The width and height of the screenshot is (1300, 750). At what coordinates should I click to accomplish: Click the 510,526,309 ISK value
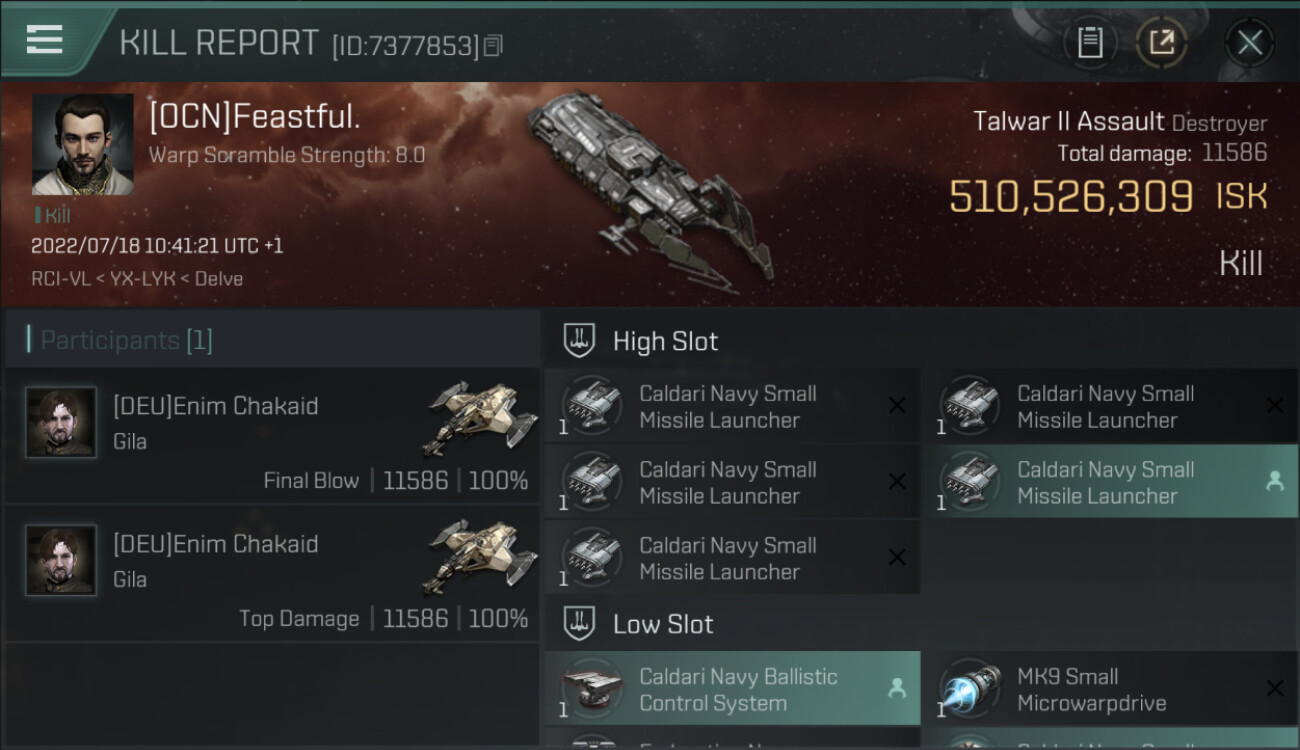point(1070,197)
